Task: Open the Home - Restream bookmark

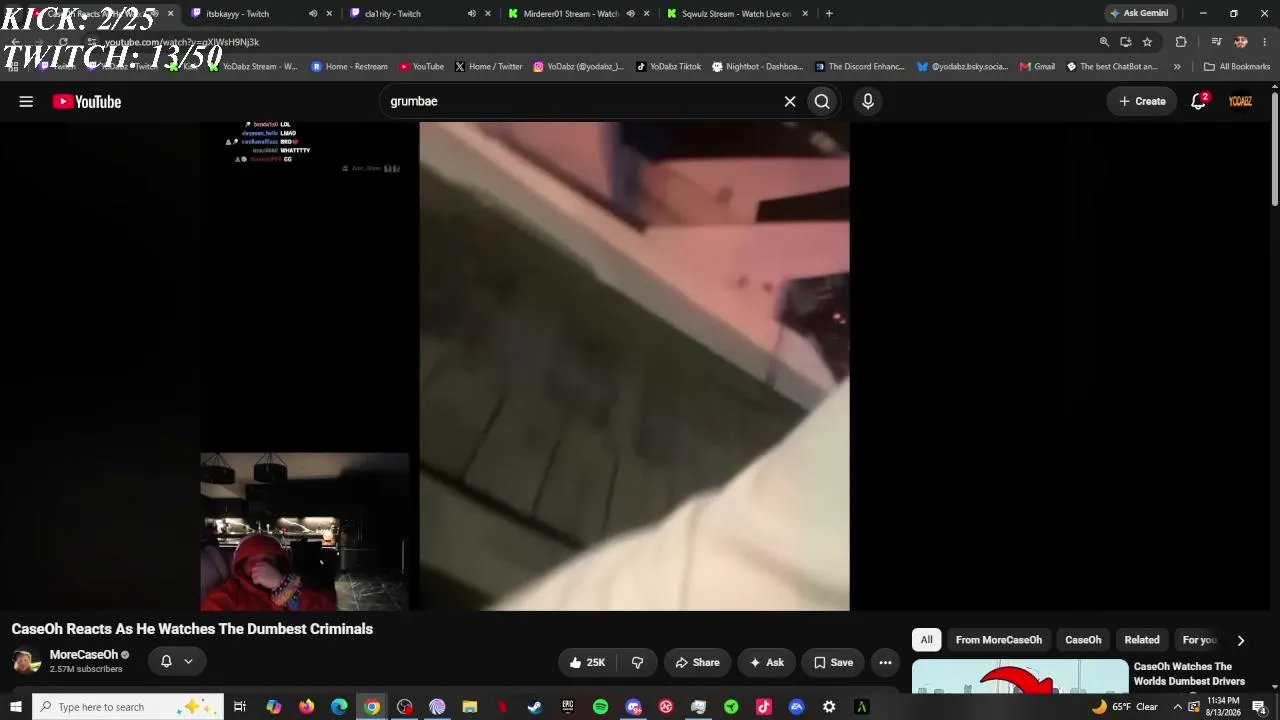Action: [x=349, y=67]
